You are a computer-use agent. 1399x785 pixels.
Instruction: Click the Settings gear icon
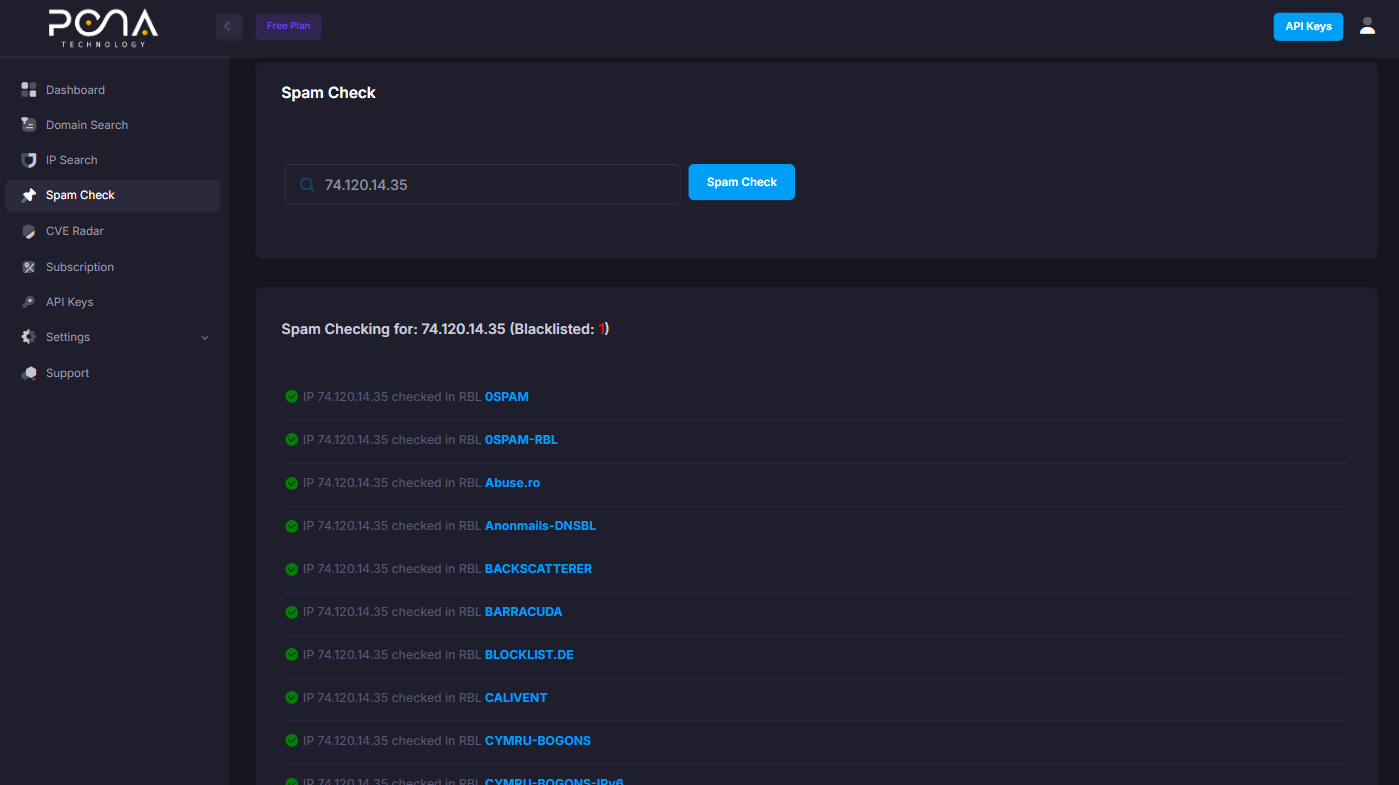click(x=29, y=337)
